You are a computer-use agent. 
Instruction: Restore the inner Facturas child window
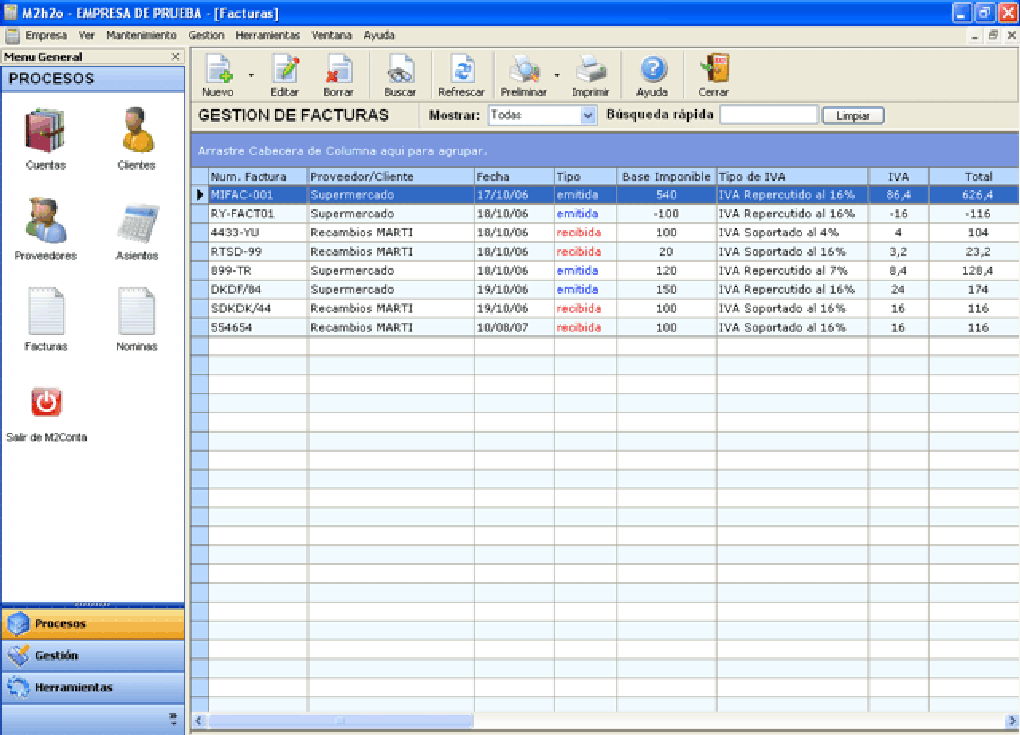coord(993,35)
